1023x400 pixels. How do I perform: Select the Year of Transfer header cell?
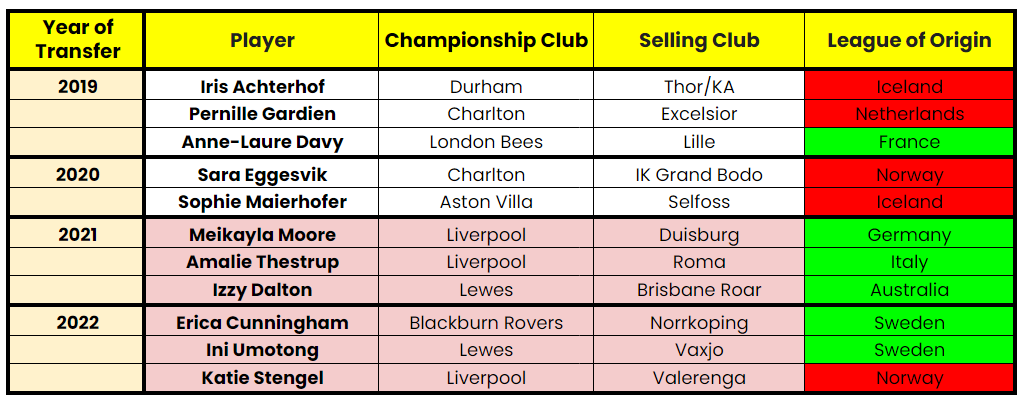point(77,41)
